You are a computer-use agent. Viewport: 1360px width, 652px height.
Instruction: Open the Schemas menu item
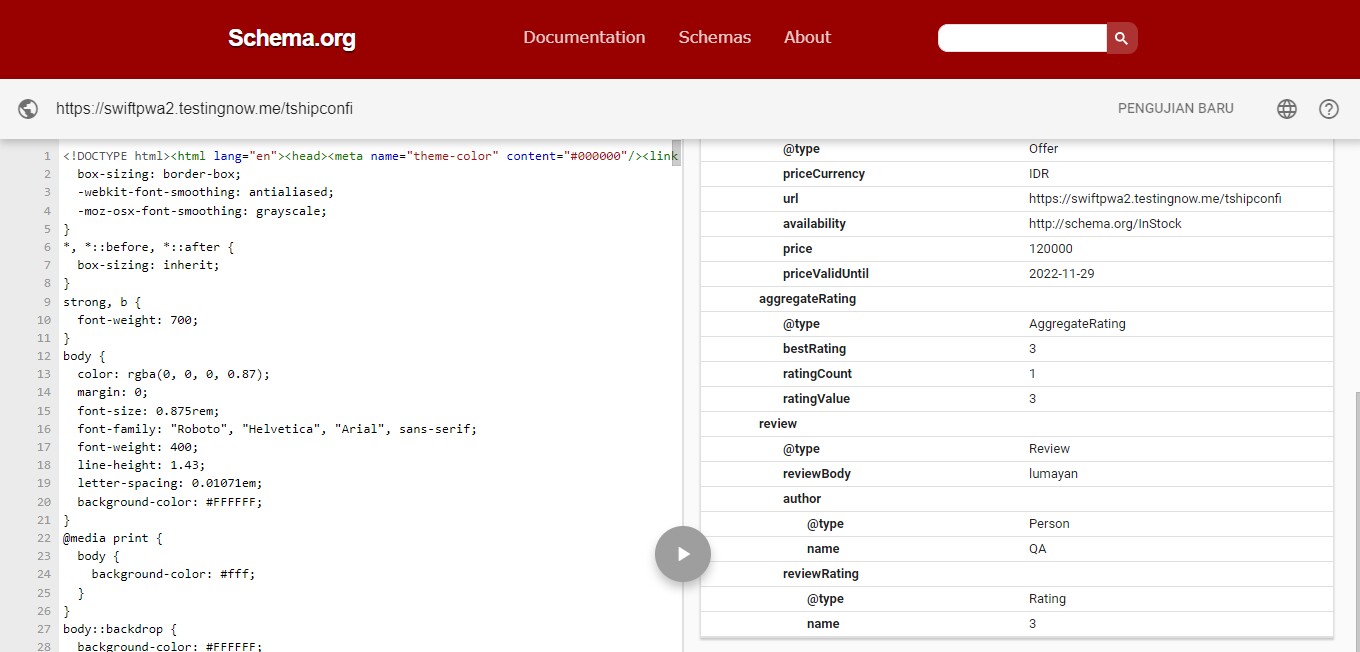[x=714, y=37]
